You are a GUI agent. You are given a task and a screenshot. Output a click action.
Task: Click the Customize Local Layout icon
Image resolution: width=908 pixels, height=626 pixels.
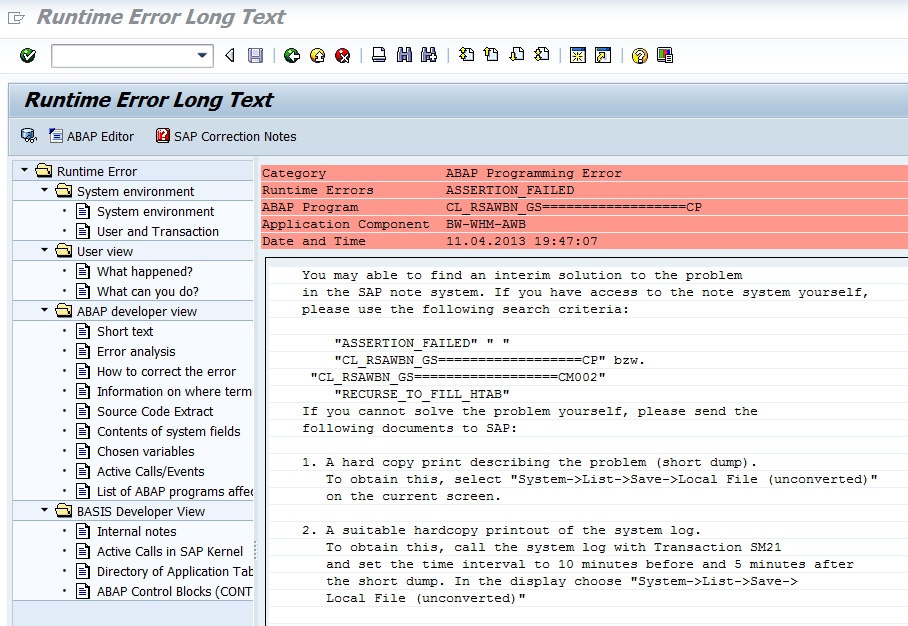click(x=665, y=56)
